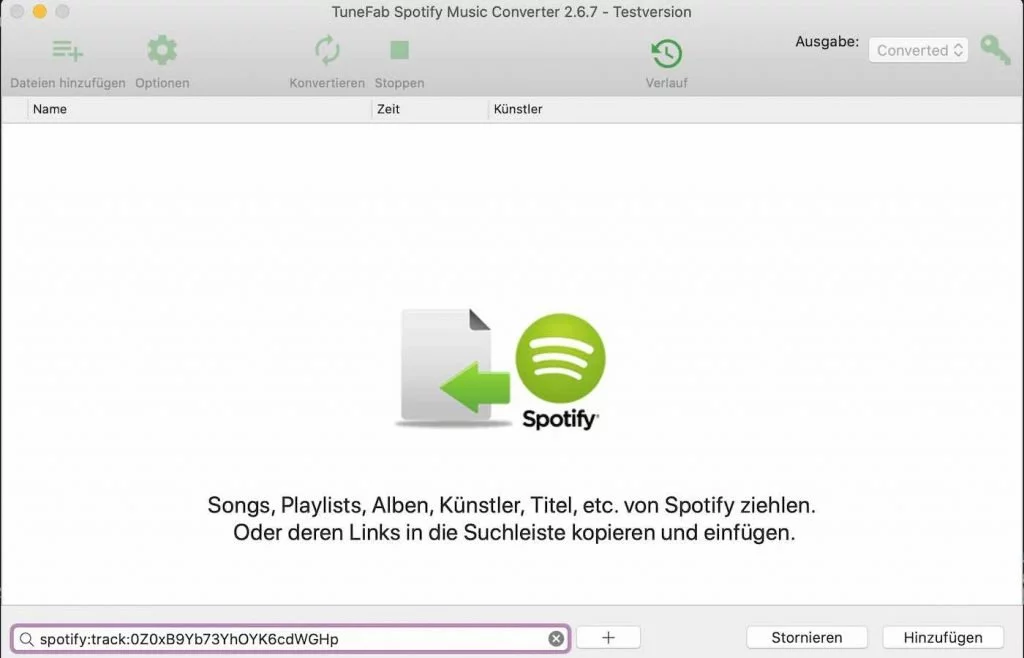Open the Ausgabe Converted dropdown
The height and width of the screenshot is (658, 1024).
[918, 50]
